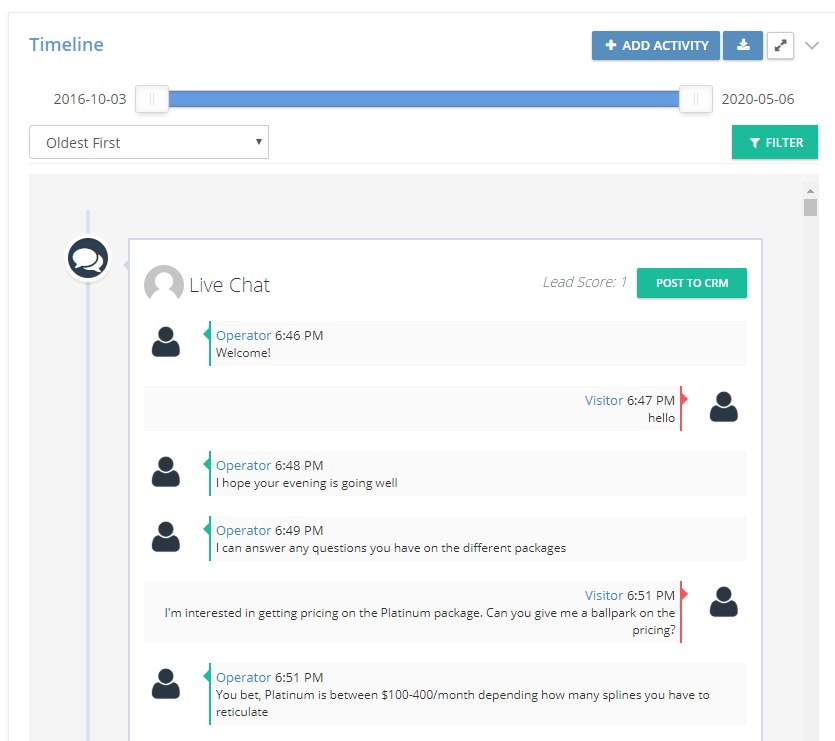Open the Filter options

[775, 142]
